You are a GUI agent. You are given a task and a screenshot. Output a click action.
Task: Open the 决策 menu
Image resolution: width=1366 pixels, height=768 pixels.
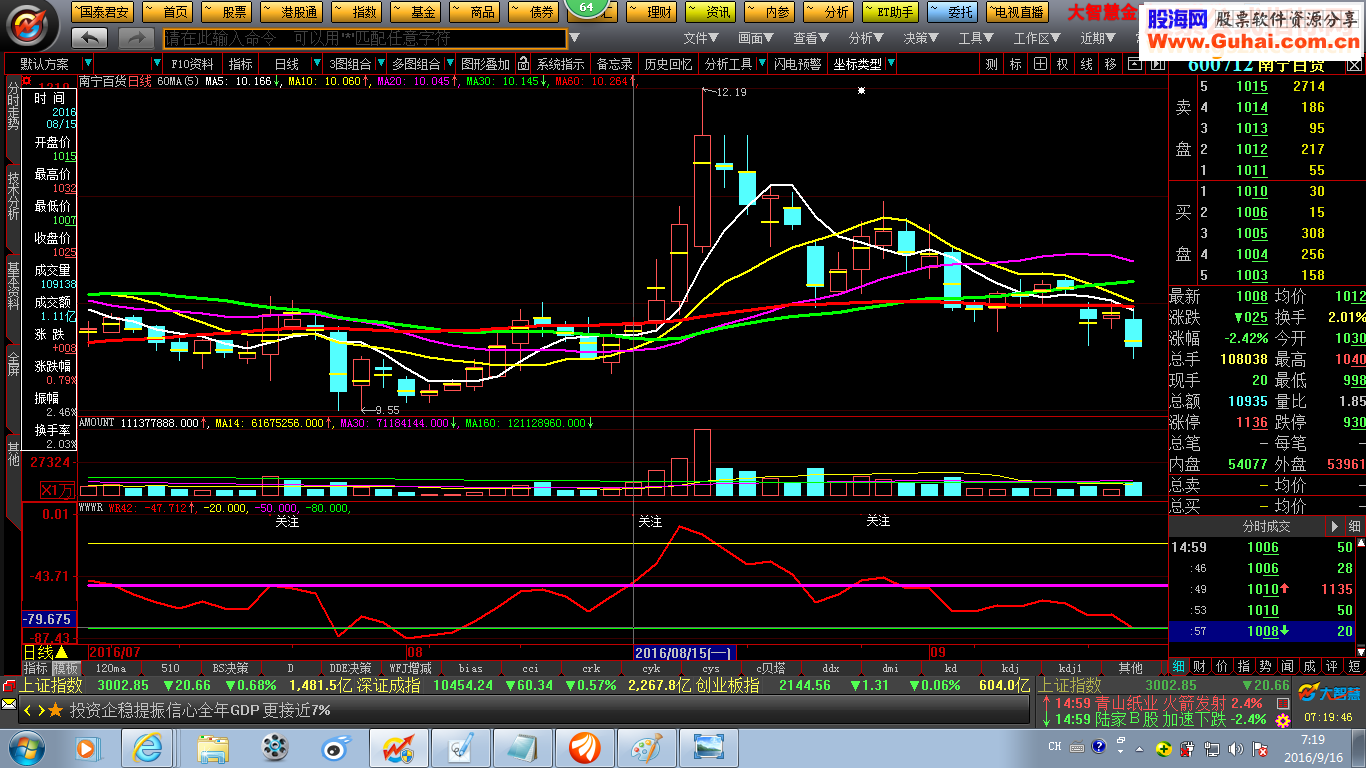point(921,38)
